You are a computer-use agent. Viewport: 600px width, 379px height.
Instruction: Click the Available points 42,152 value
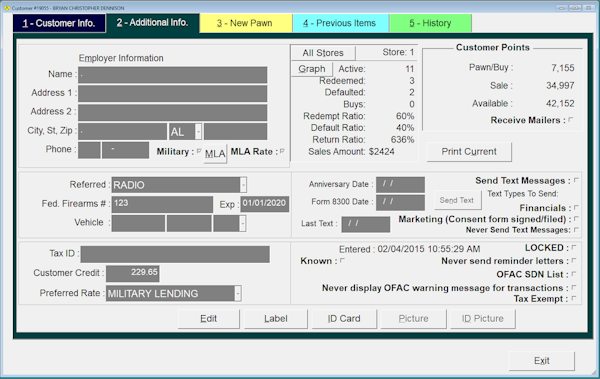(560, 104)
